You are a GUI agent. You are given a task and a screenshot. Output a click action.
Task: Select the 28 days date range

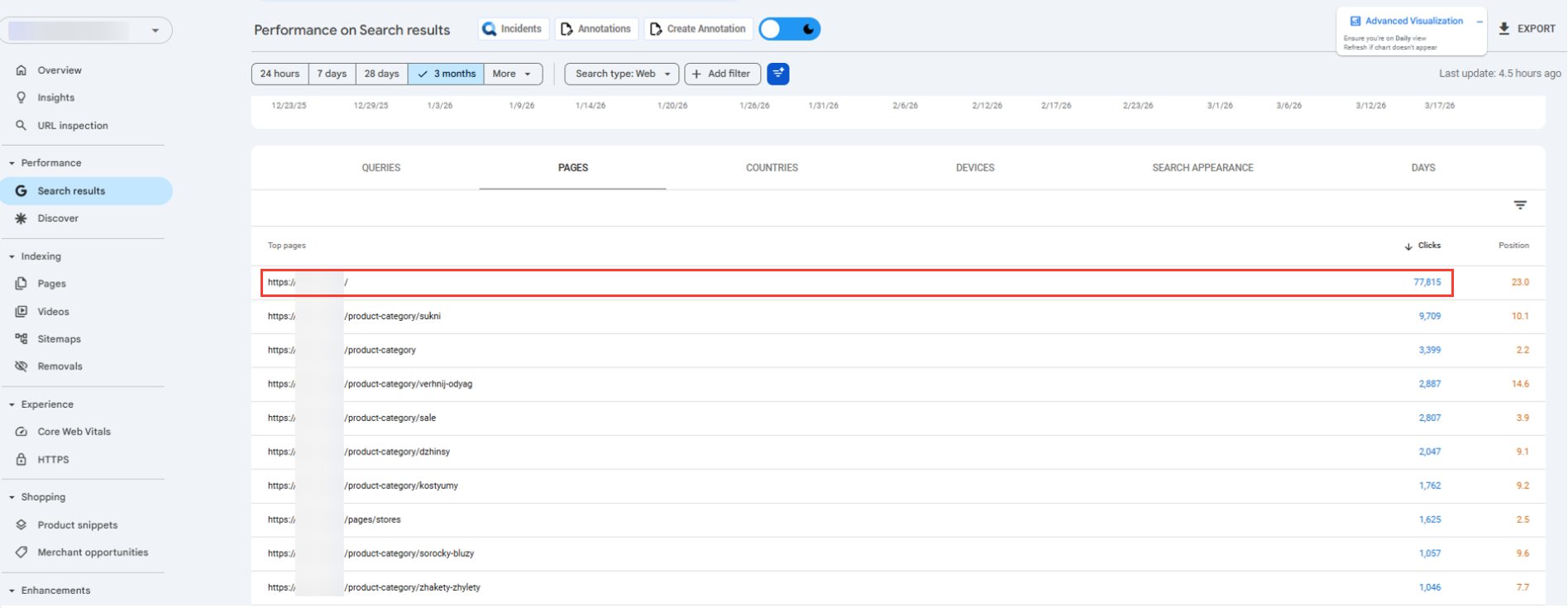[381, 74]
